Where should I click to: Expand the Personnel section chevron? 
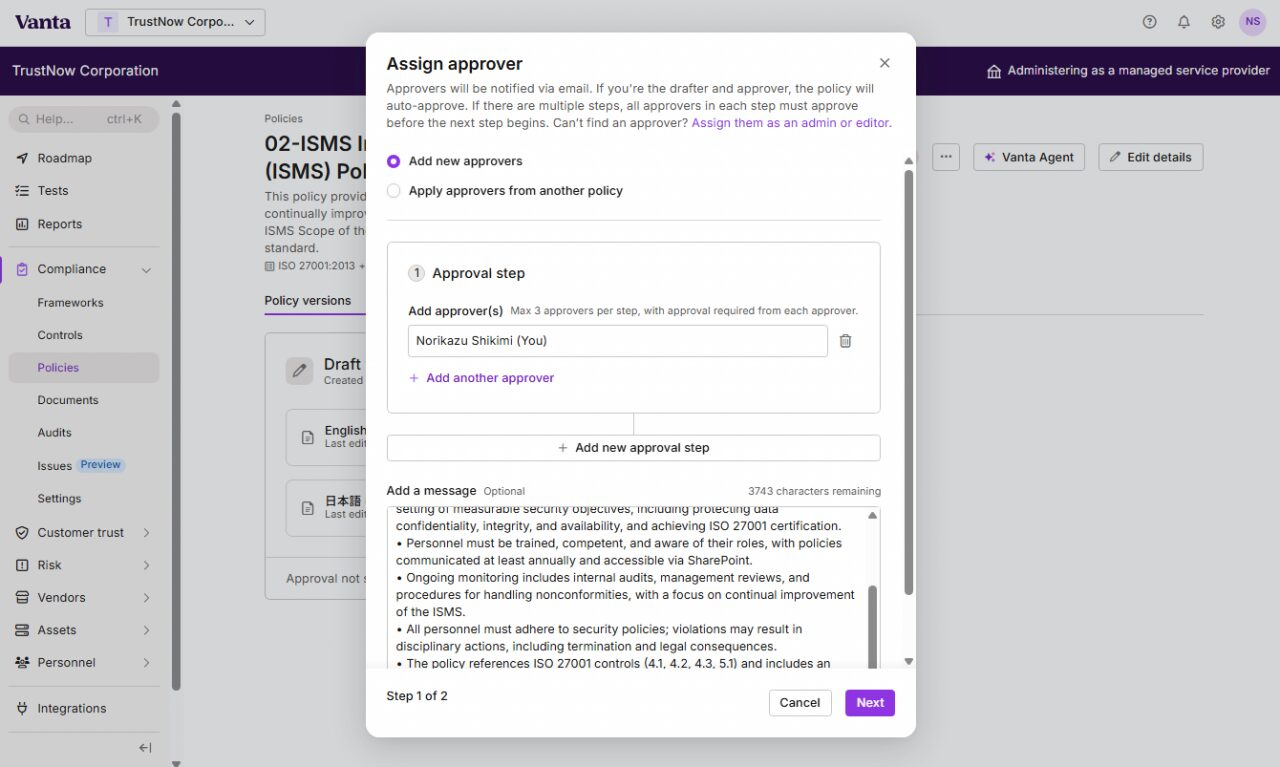pyautogui.click(x=146, y=663)
